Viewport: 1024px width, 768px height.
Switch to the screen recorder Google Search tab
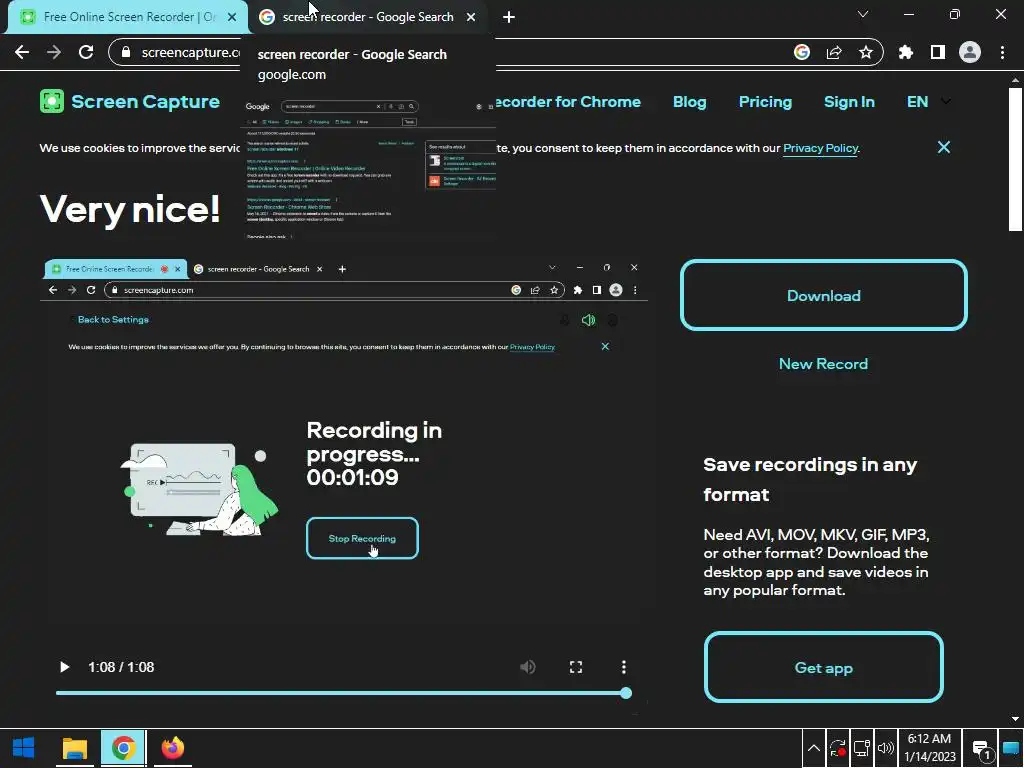click(x=368, y=17)
